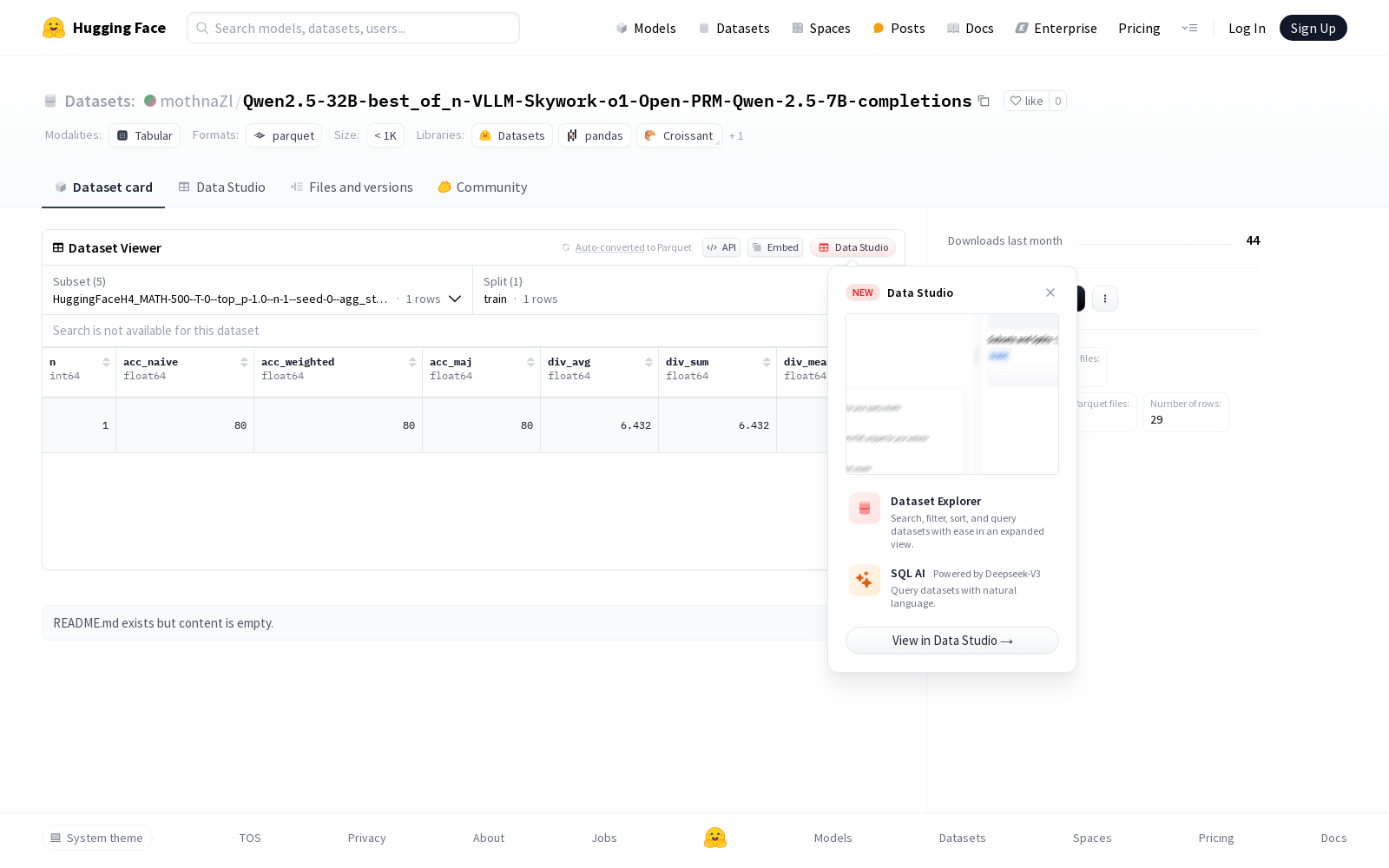This screenshot has width=1389, height=868.
Task: Open the footer Spaces link
Action: pyautogui.click(x=1092, y=838)
